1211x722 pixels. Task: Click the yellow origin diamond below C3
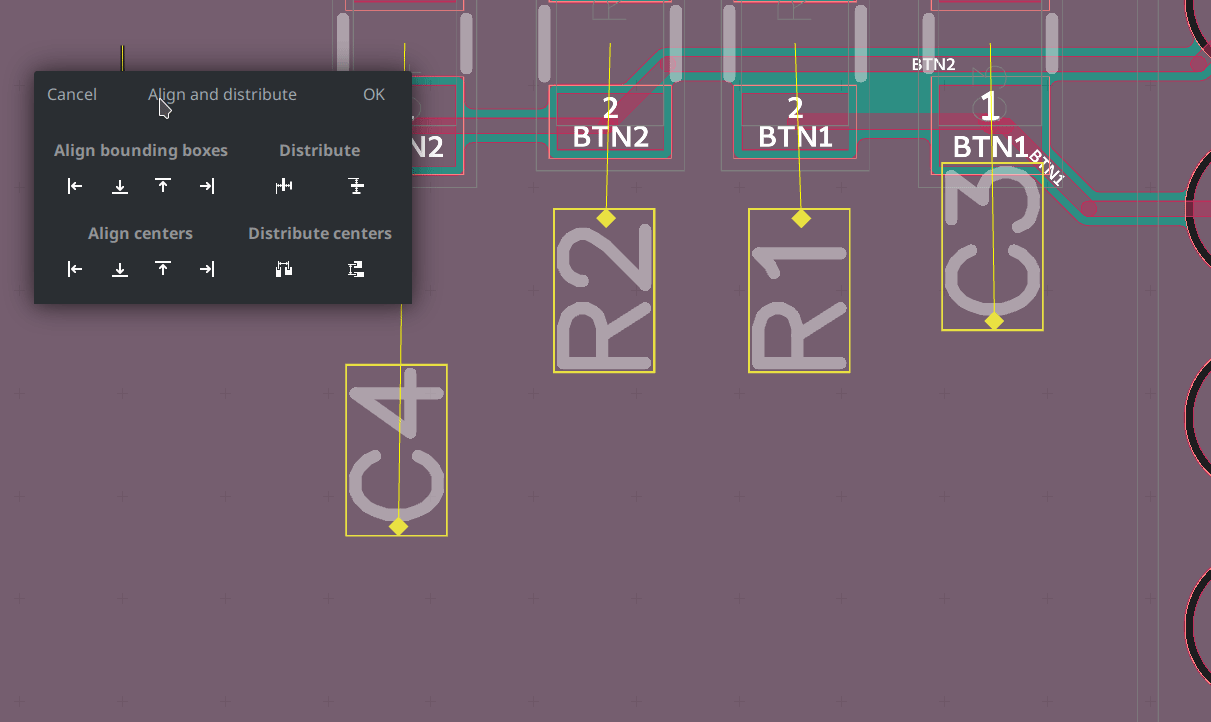(994, 321)
